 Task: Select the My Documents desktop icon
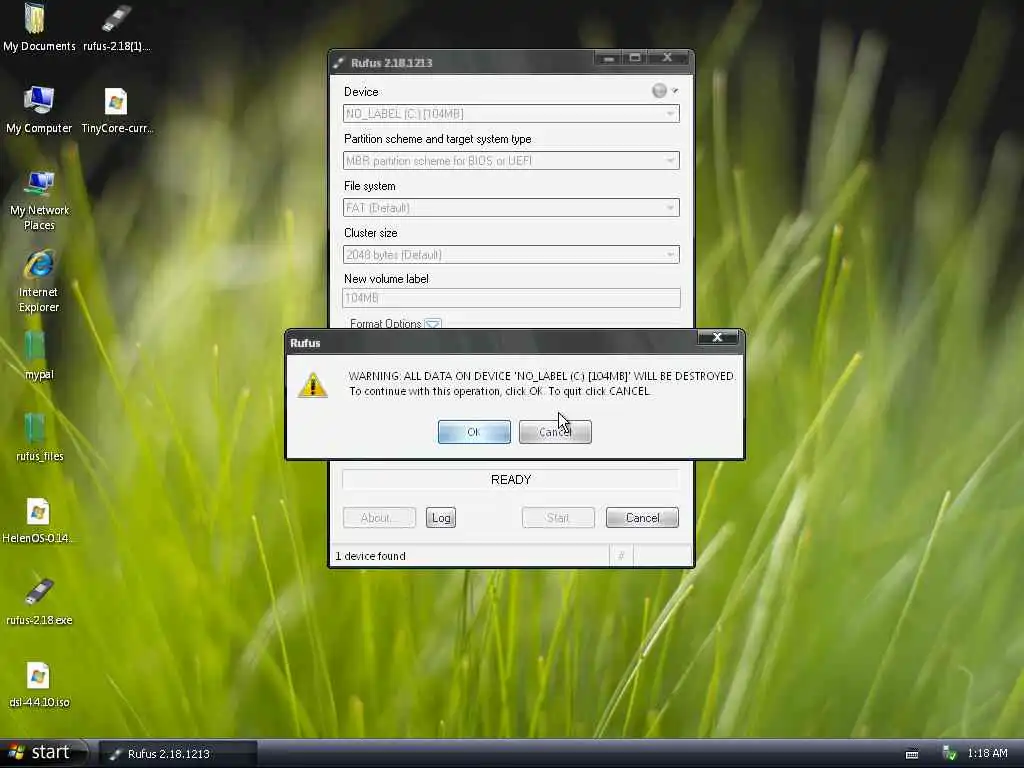[39, 27]
